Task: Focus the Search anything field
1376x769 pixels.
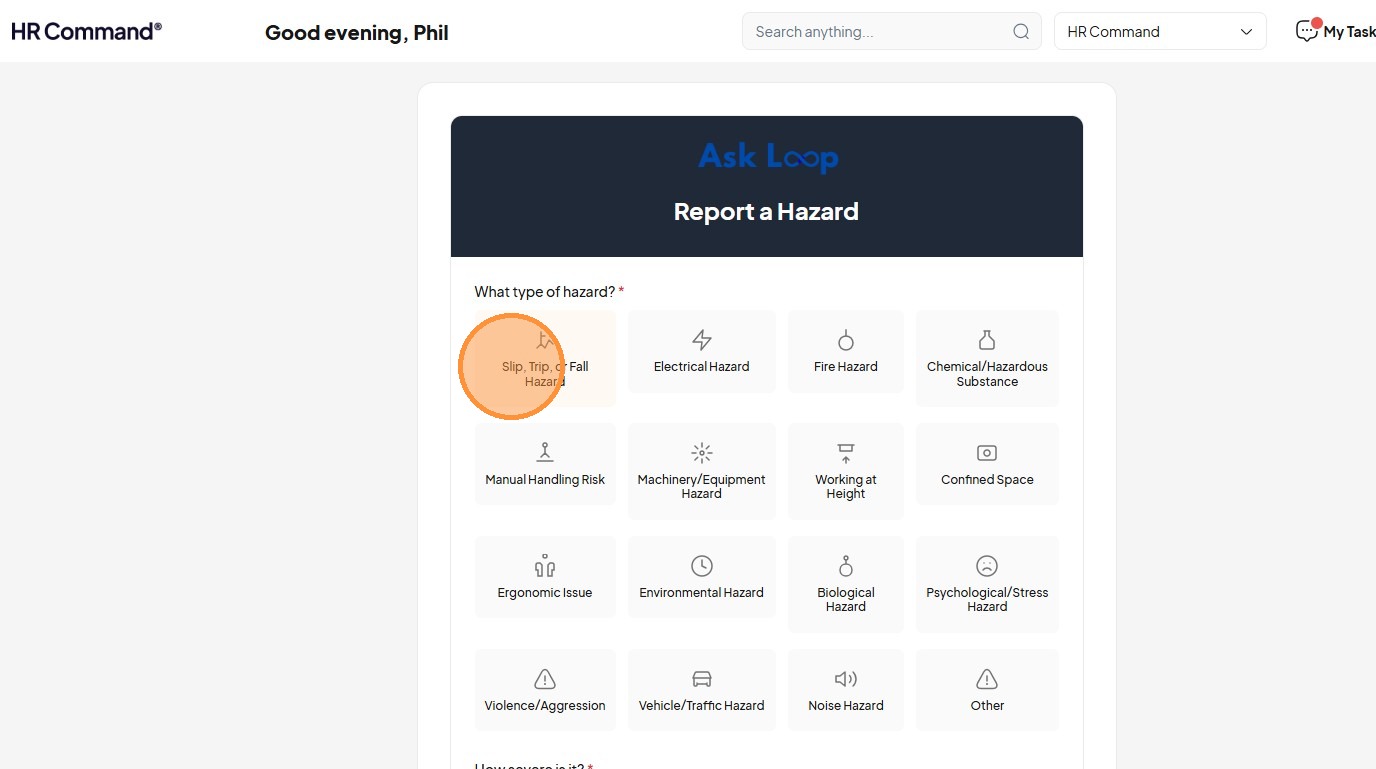Action: pyautogui.click(x=880, y=32)
